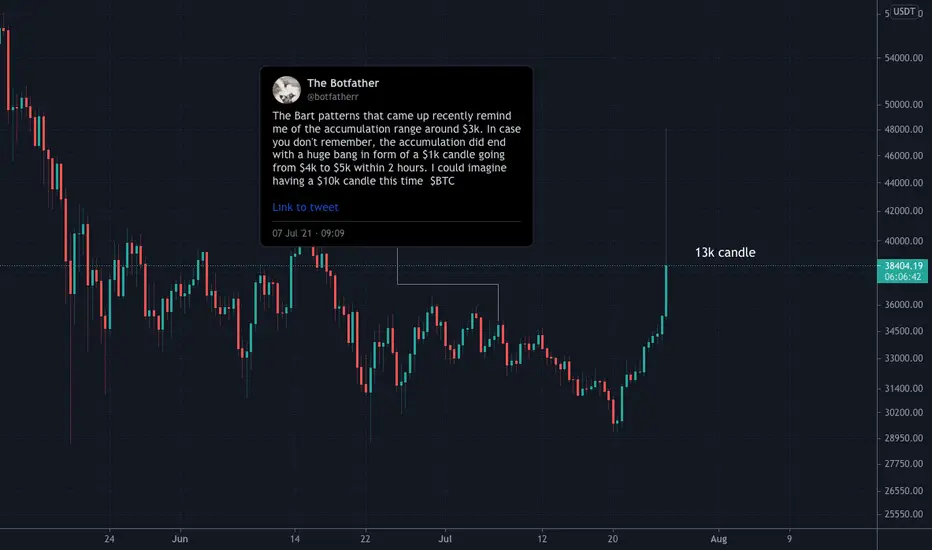Select the 20 date marker on axis

pos(613,539)
